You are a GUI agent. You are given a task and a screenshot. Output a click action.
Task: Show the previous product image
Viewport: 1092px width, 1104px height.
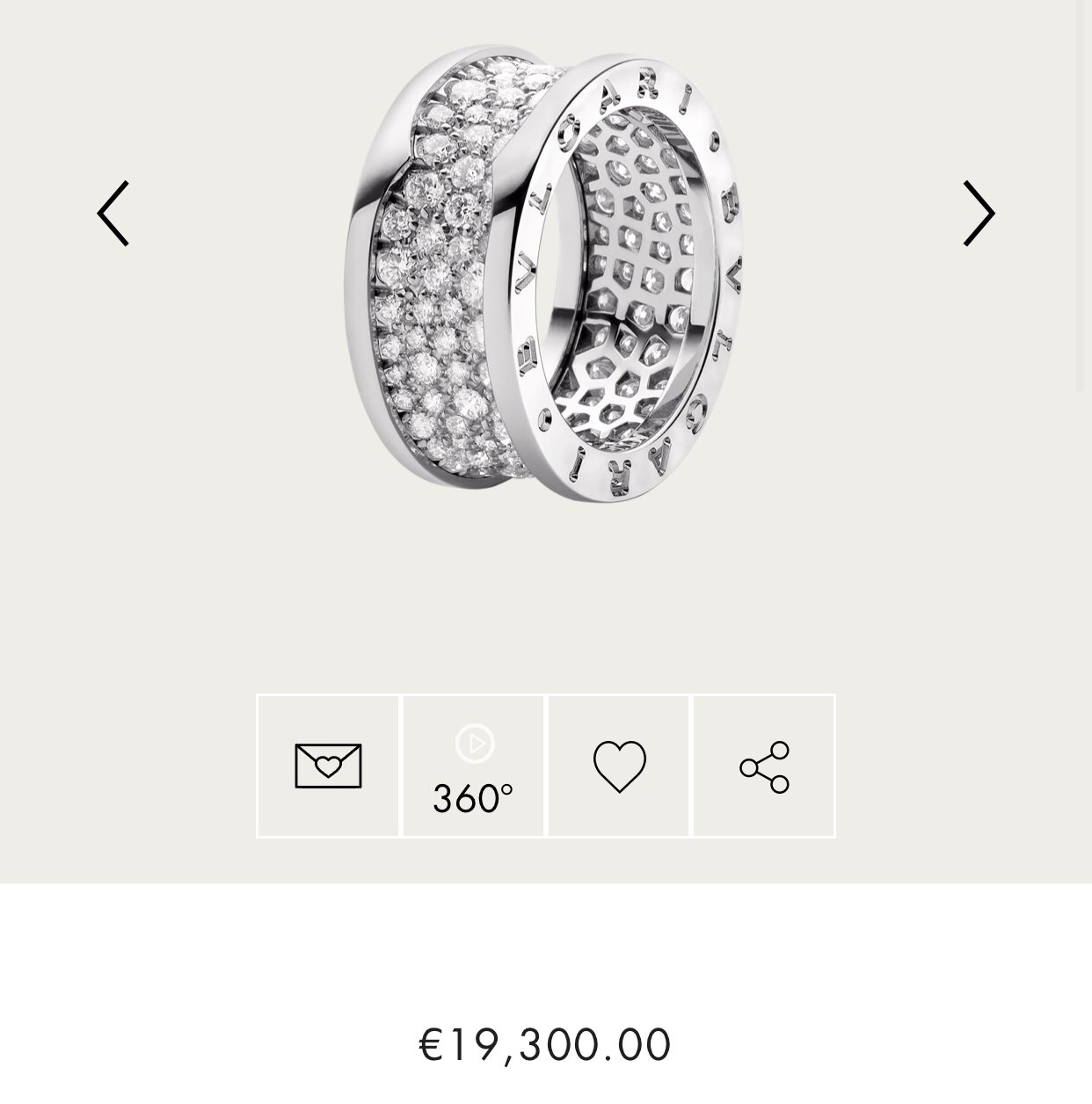tap(113, 214)
